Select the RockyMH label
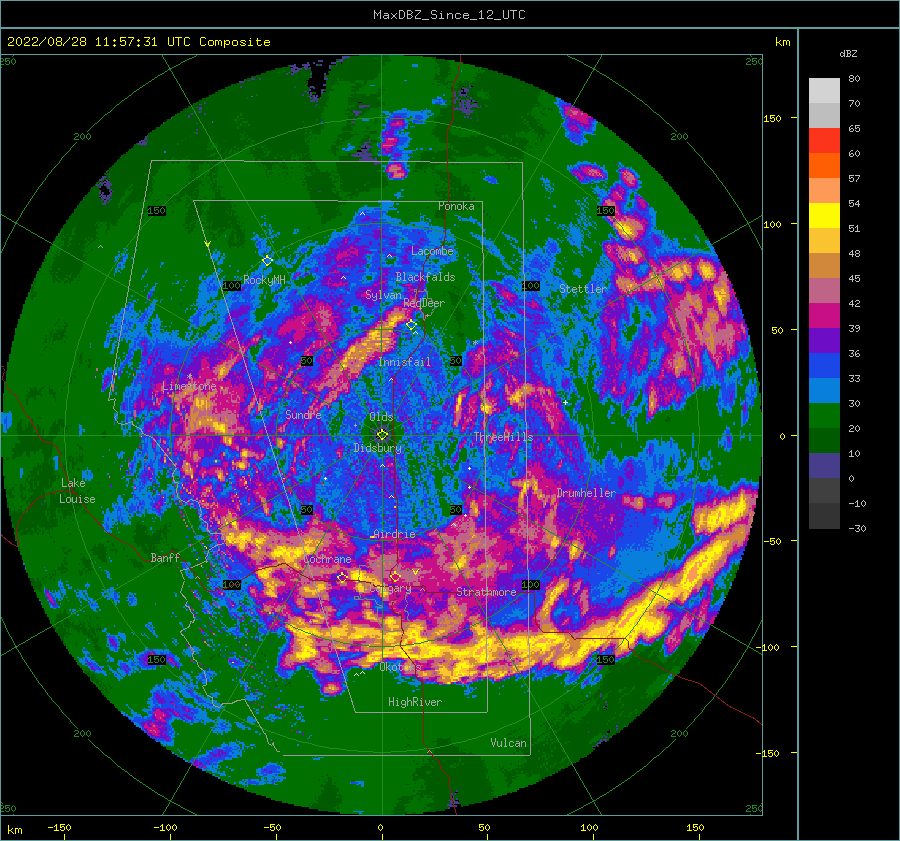The height and width of the screenshot is (841, 900). click(x=264, y=280)
